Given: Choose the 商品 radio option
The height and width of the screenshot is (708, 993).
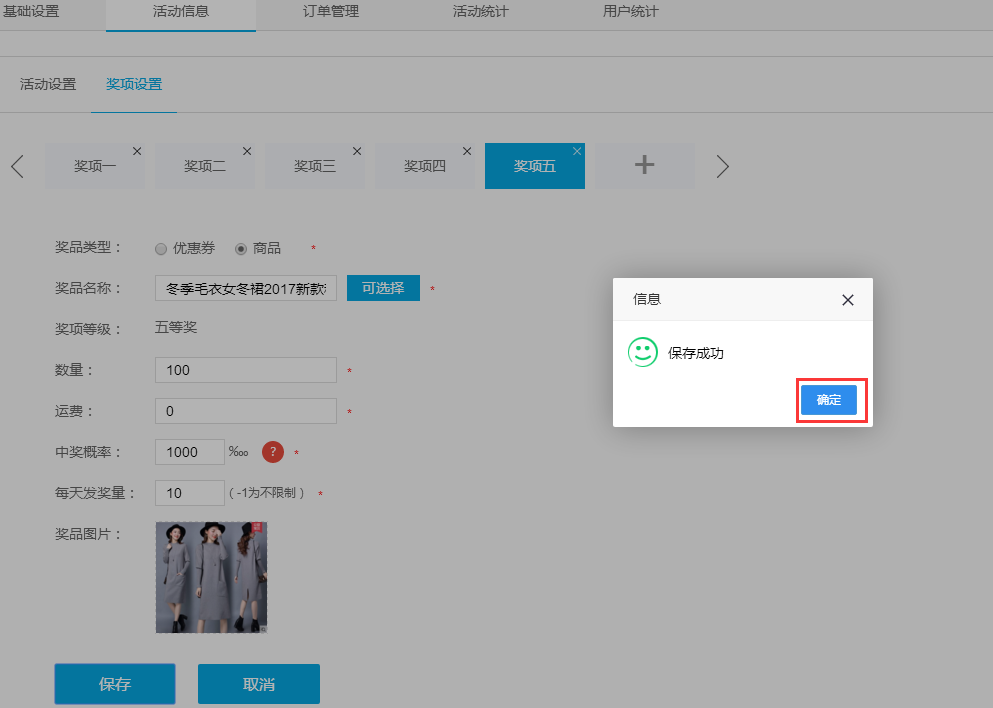Looking at the screenshot, I should click(241, 249).
